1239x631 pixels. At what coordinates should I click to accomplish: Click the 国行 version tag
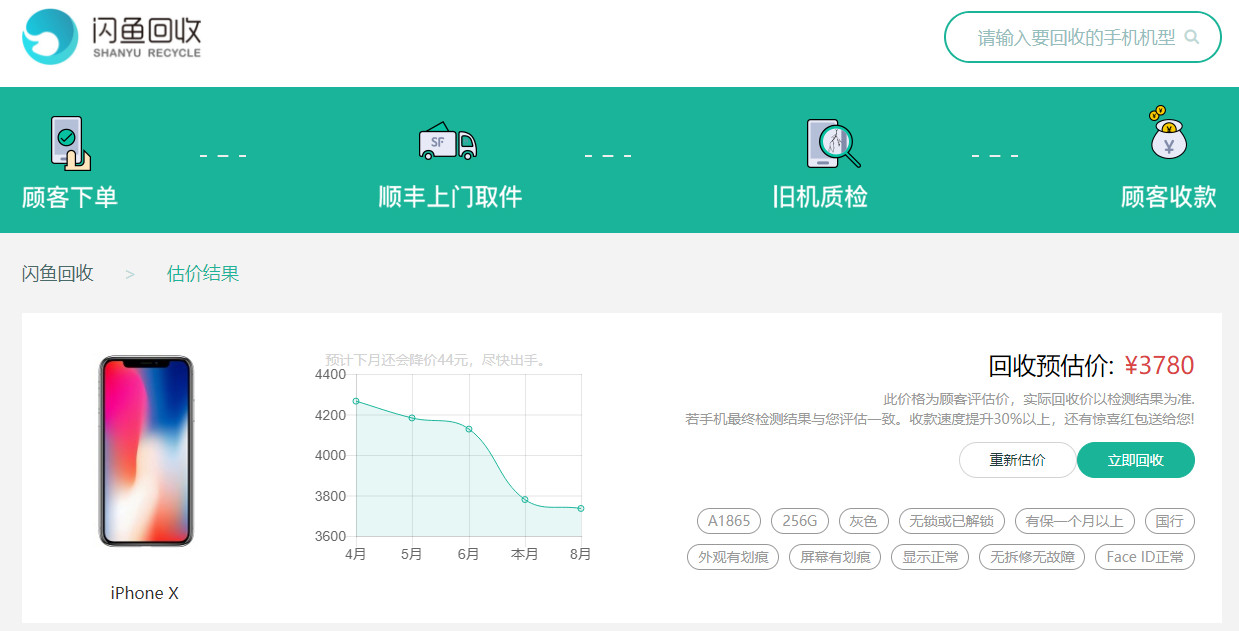click(1169, 521)
